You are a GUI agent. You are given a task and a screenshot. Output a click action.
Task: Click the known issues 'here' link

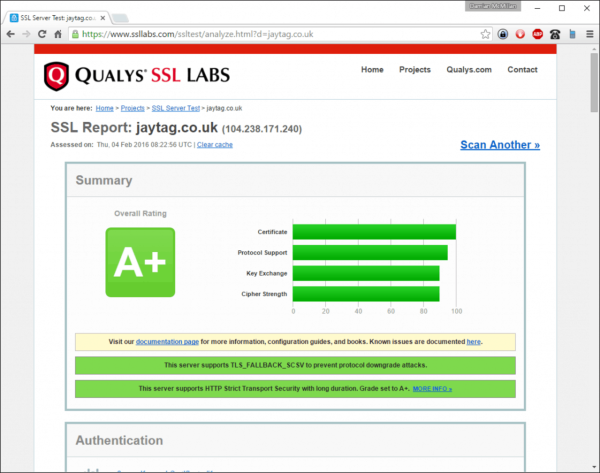473,342
